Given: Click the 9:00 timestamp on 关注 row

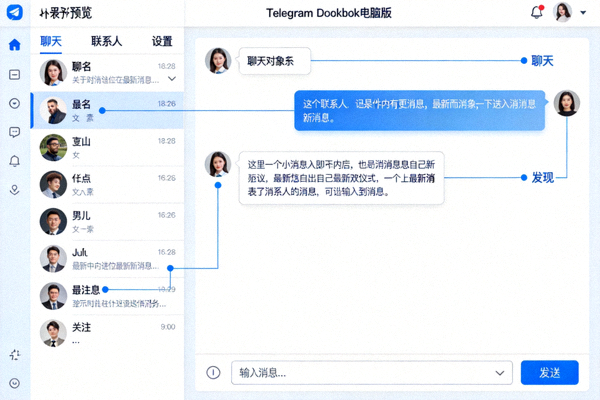Looking at the screenshot, I should pos(168,327).
